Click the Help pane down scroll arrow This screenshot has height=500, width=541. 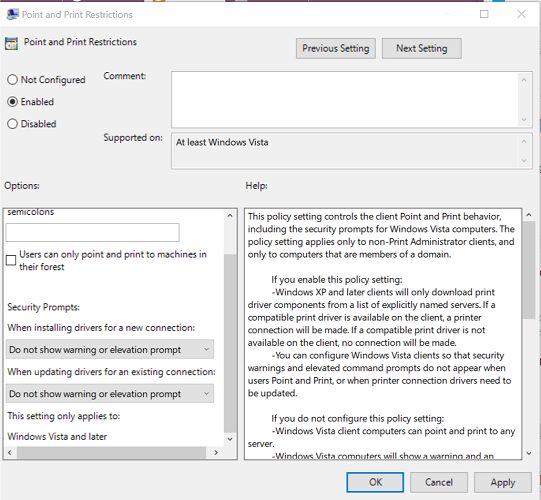pos(529,453)
